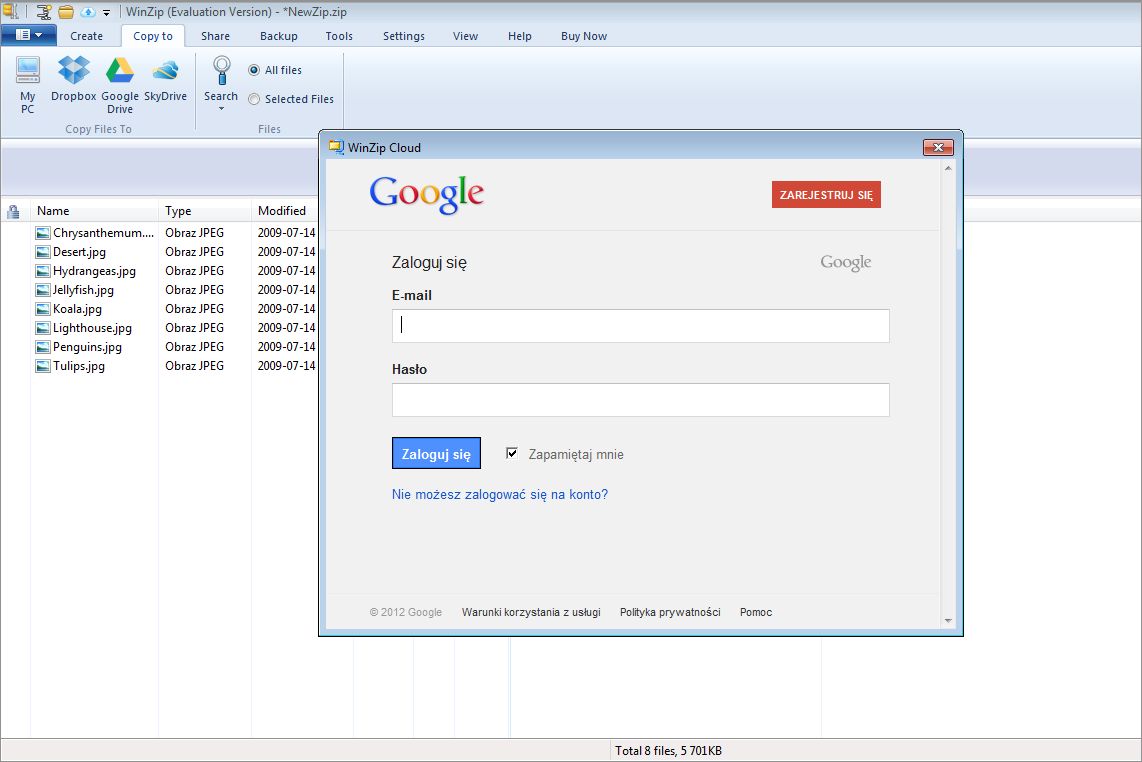
Task: Select the Desert.jpg file icon
Action: (43, 252)
